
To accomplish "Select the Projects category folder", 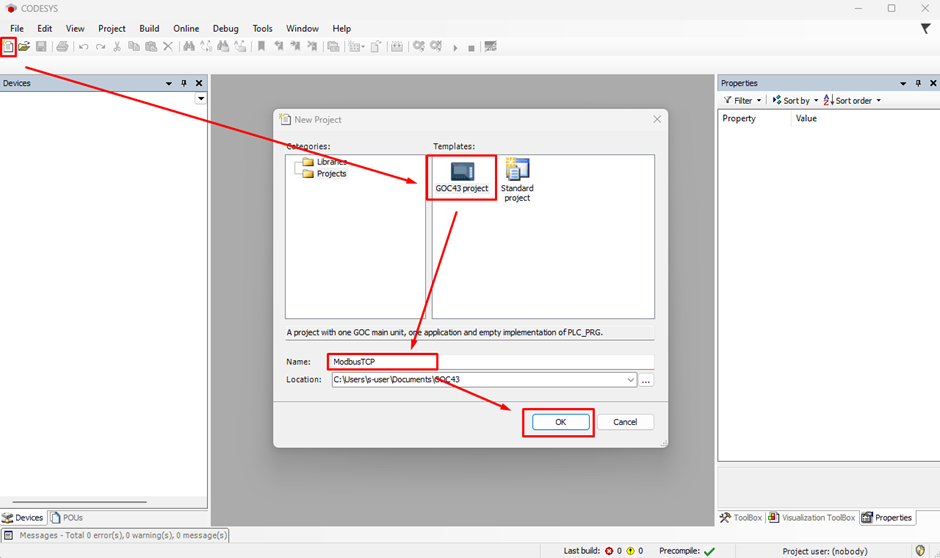I will (324, 174).
